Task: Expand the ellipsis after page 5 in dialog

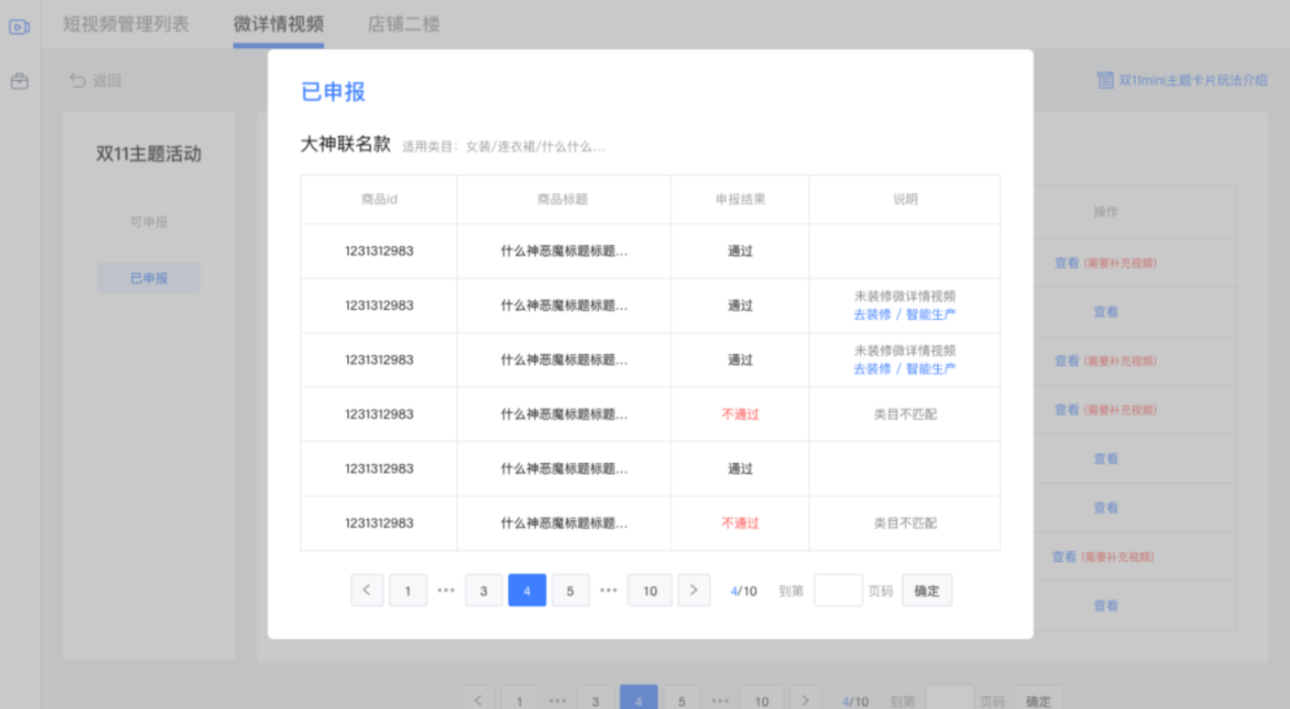Action: click(x=608, y=591)
